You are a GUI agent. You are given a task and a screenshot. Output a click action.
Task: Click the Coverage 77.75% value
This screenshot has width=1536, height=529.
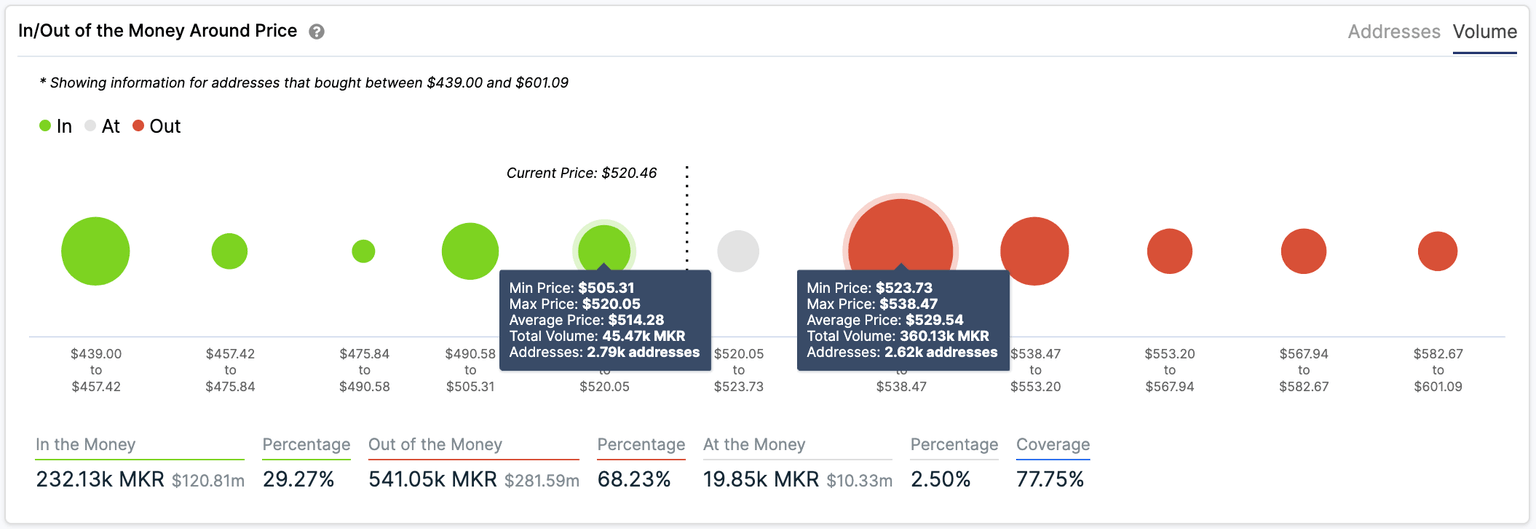tap(1050, 480)
